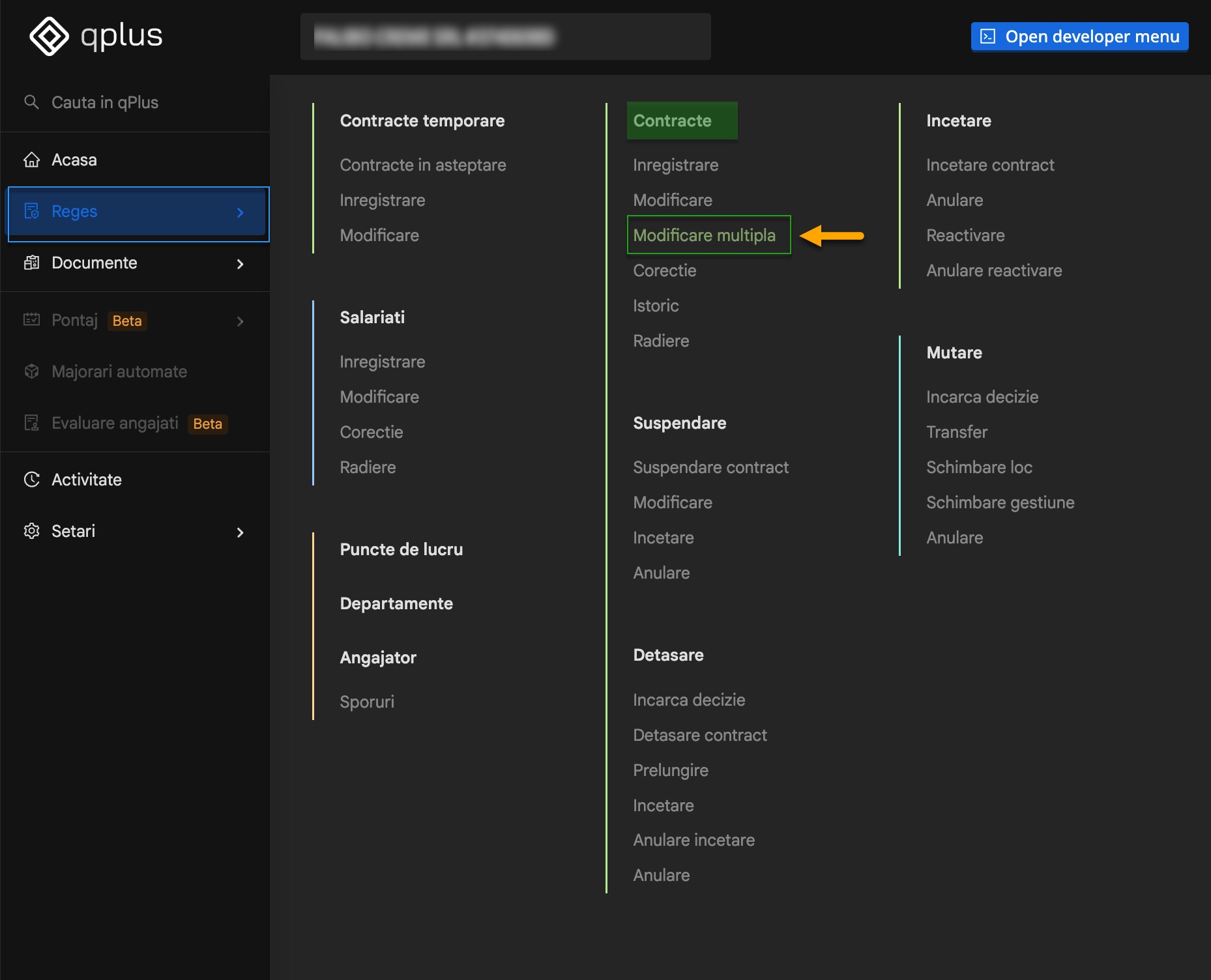The image size is (1211, 980).
Task: Click the Reges document icon
Action: click(x=31, y=211)
